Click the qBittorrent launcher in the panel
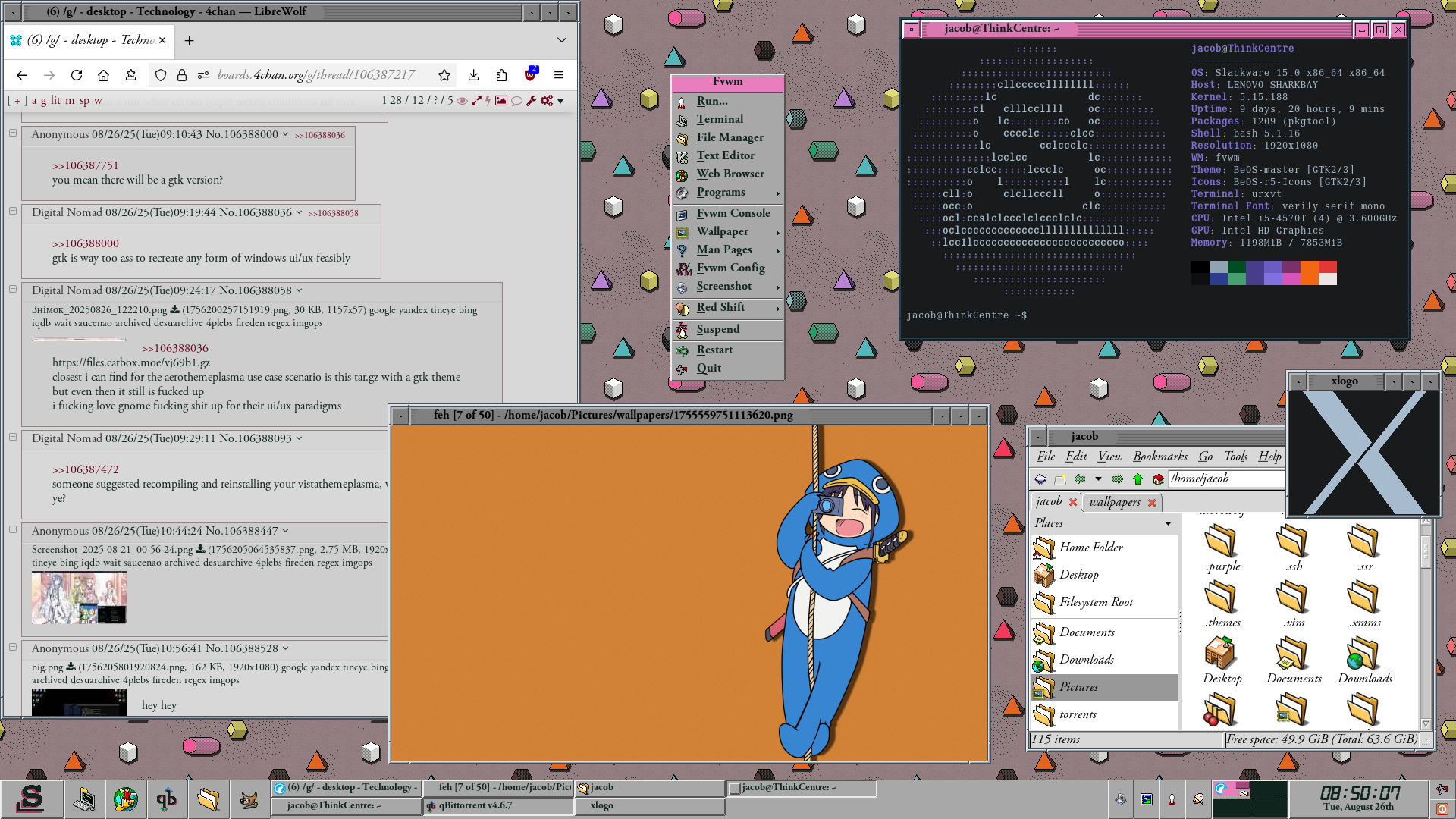The height and width of the screenshot is (819, 1456). [166, 799]
